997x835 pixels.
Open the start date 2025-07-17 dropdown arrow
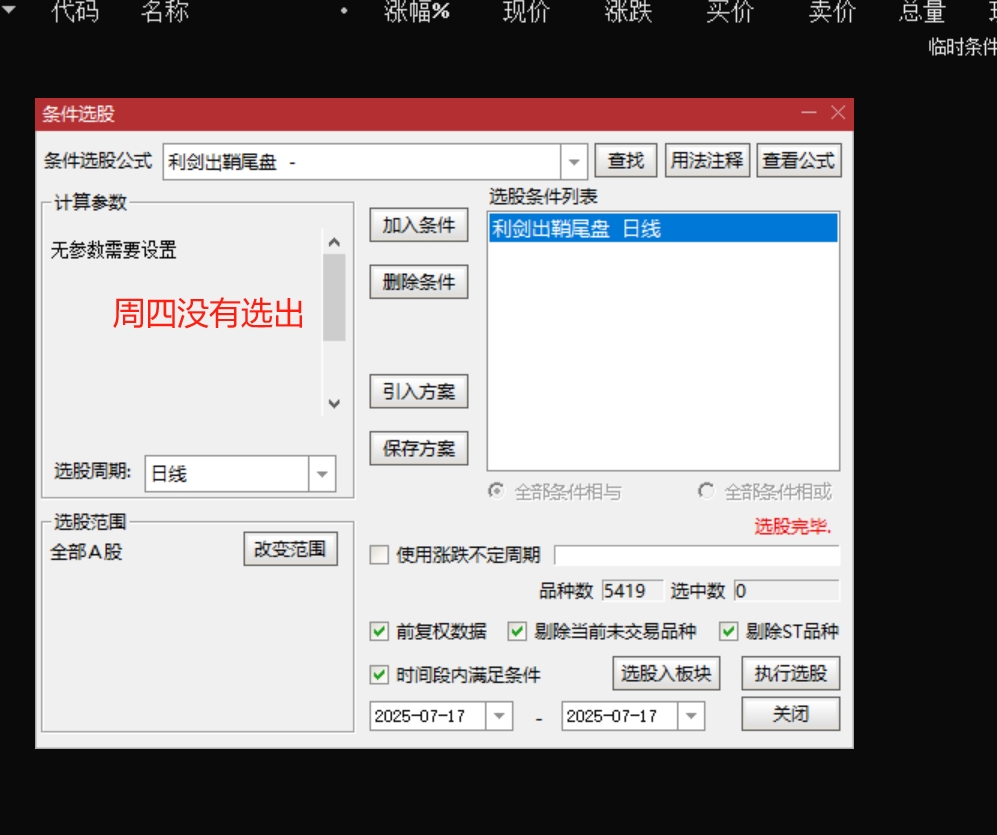click(x=499, y=716)
